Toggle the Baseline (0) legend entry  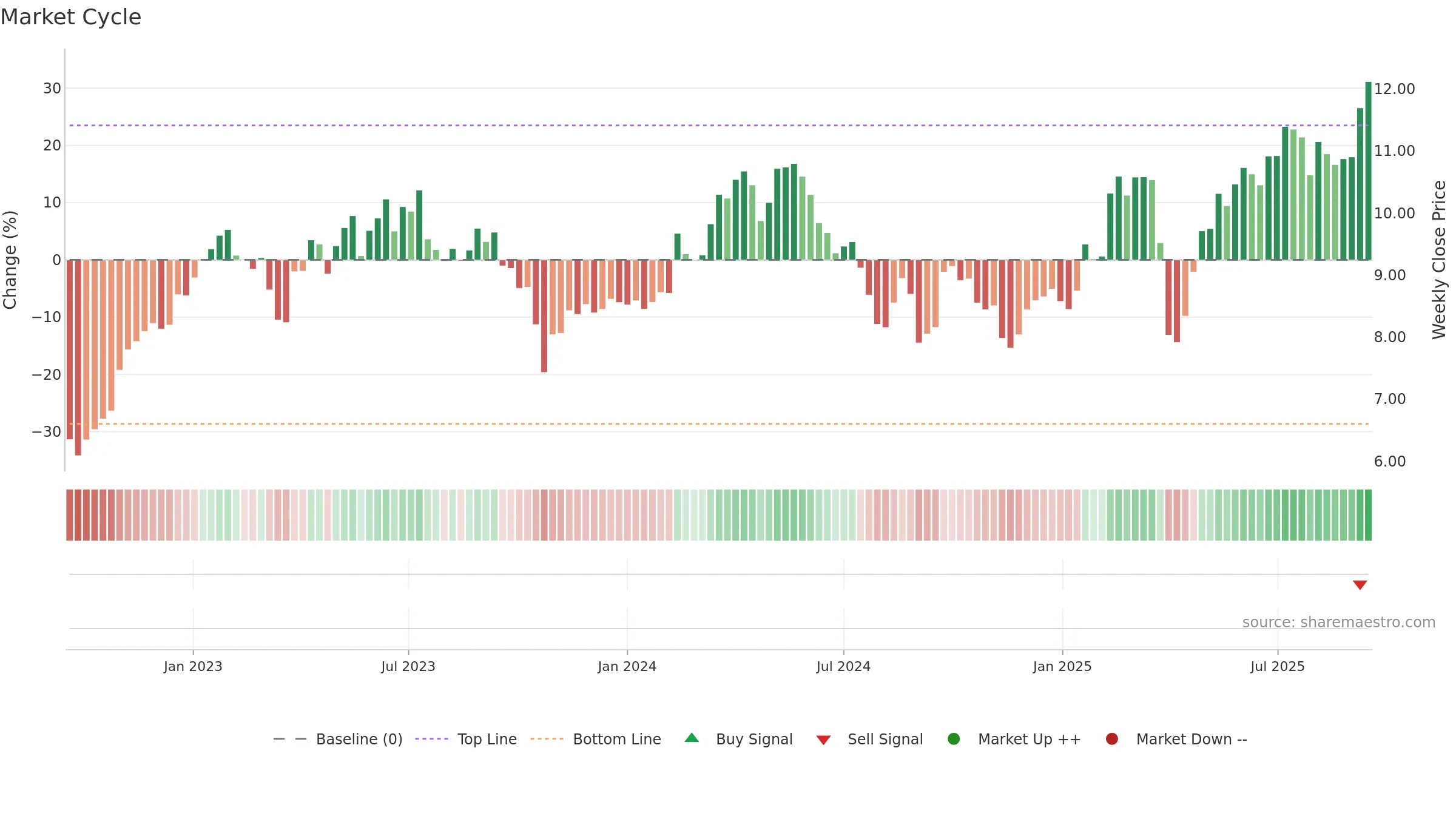338,739
